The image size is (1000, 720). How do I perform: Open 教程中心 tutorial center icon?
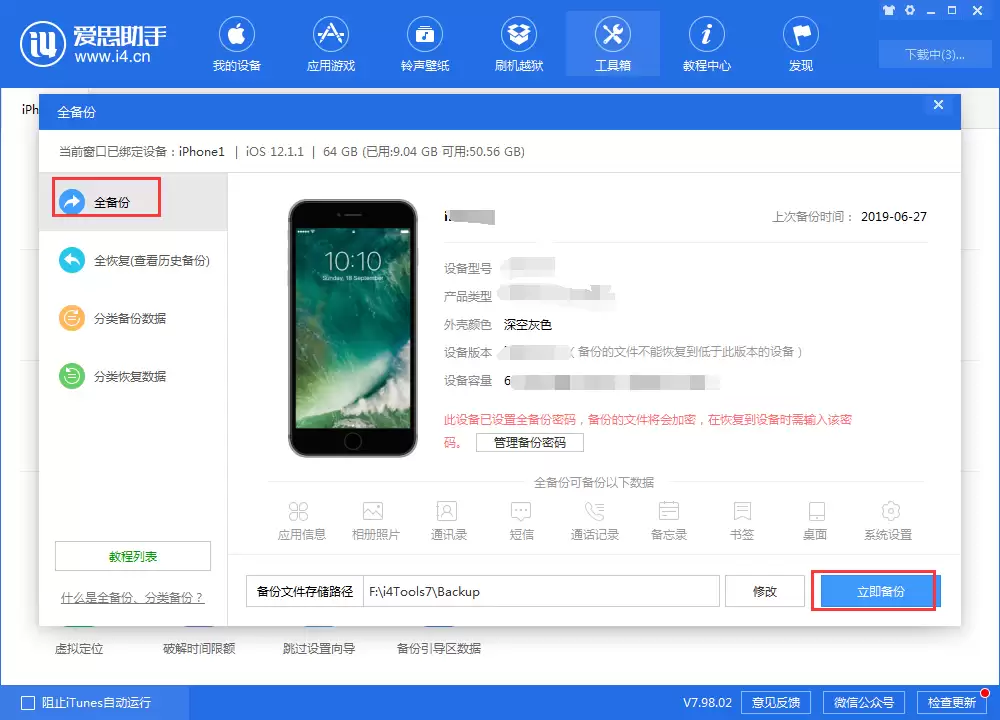pyautogui.click(x=707, y=44)
